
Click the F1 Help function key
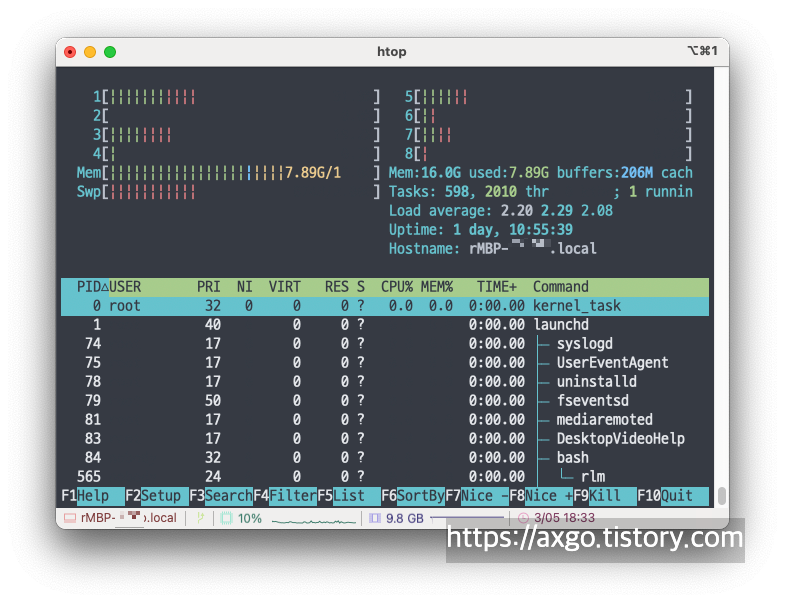[x=93, y=496]
